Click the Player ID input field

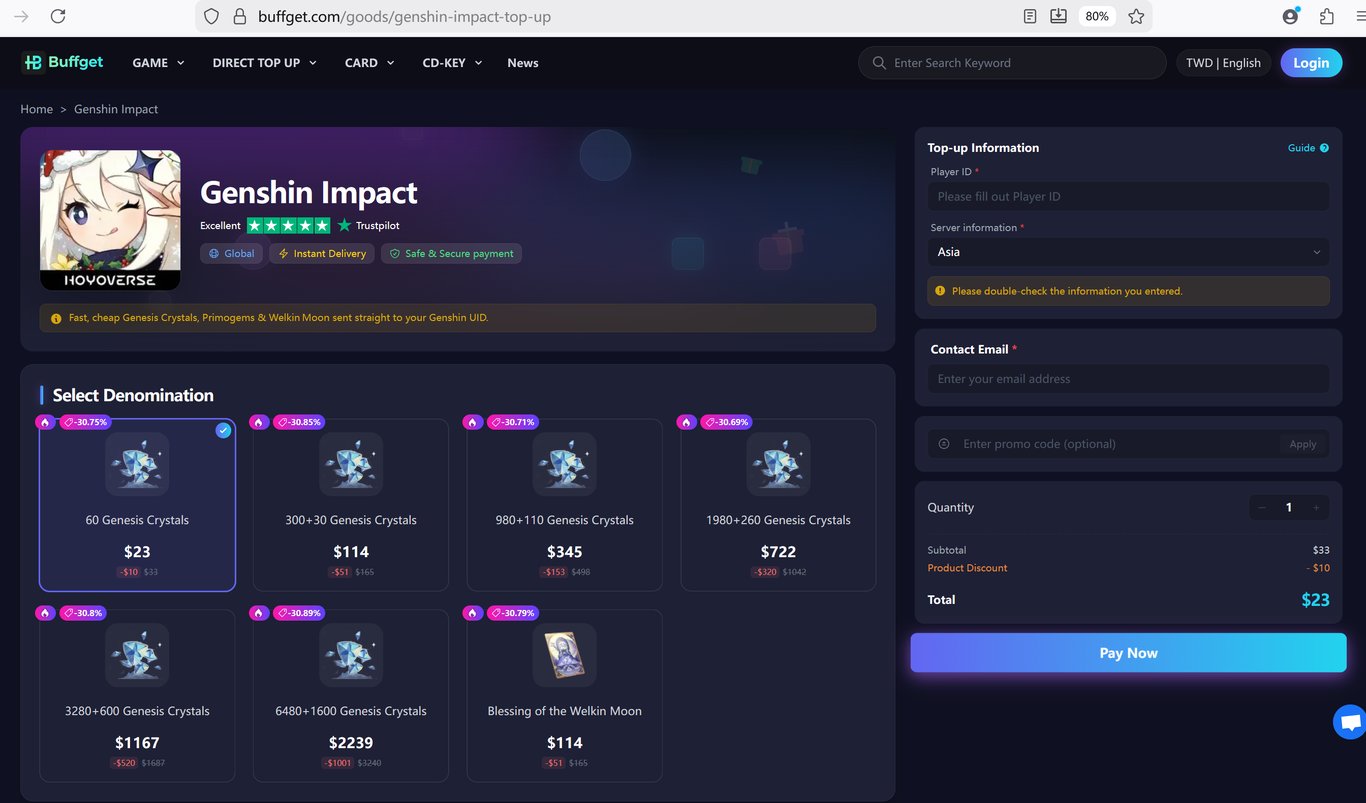(1129, 197)
